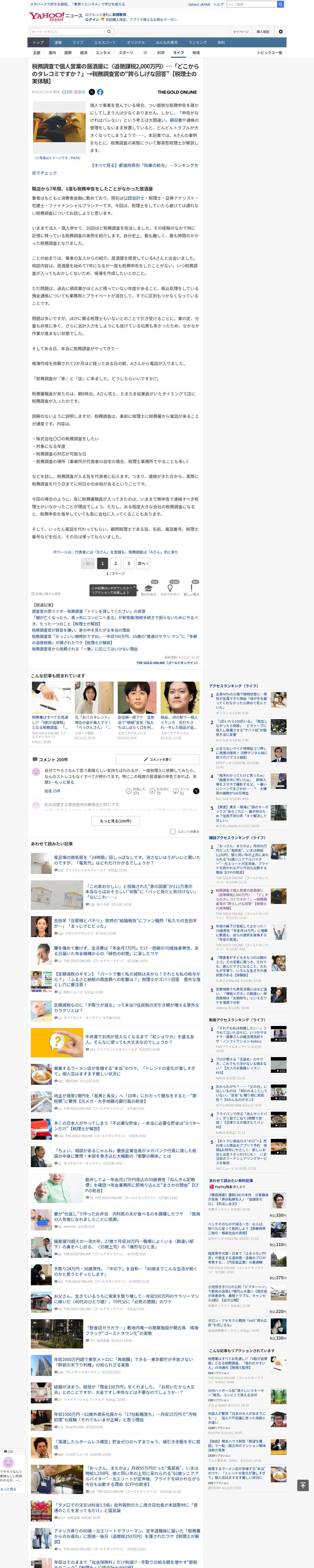Open the 速報 tab

58,43
